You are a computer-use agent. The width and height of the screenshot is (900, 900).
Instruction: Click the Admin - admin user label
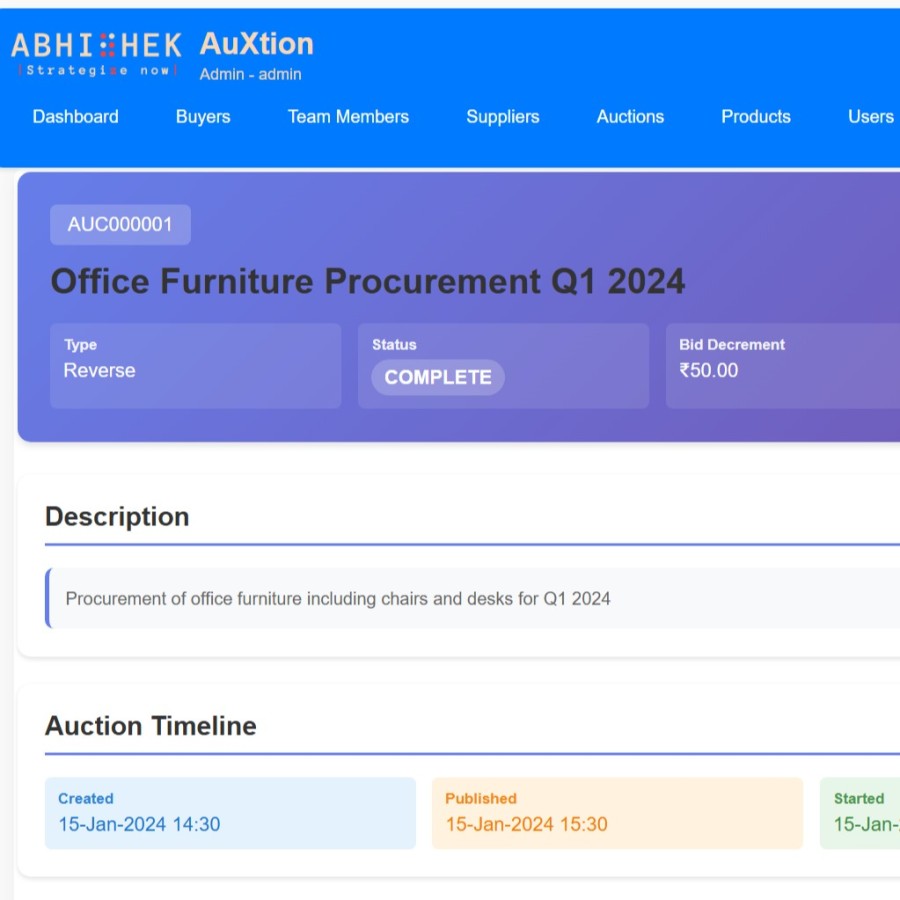pos(250,74)
